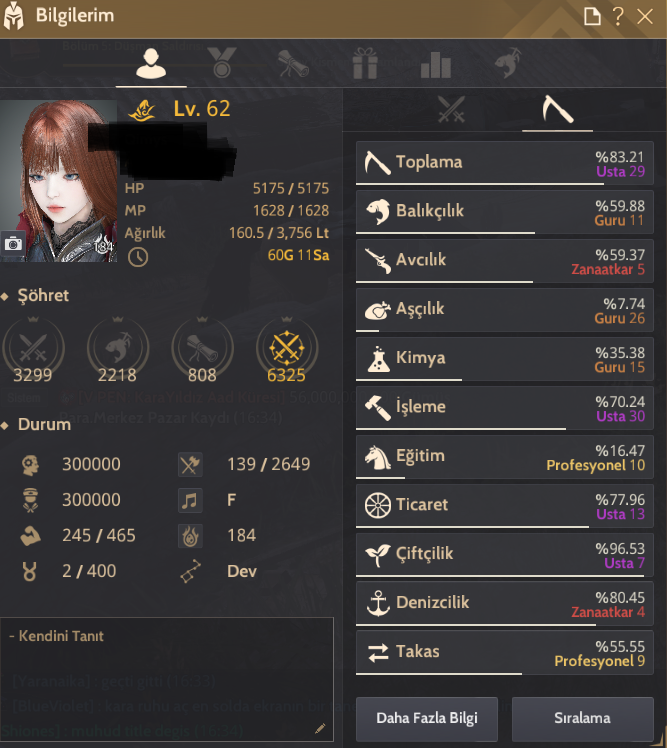The height and width of the screenshot is (748, 667).
Task: Click the Kimya flask icon
Action: (x=378, y=359)
